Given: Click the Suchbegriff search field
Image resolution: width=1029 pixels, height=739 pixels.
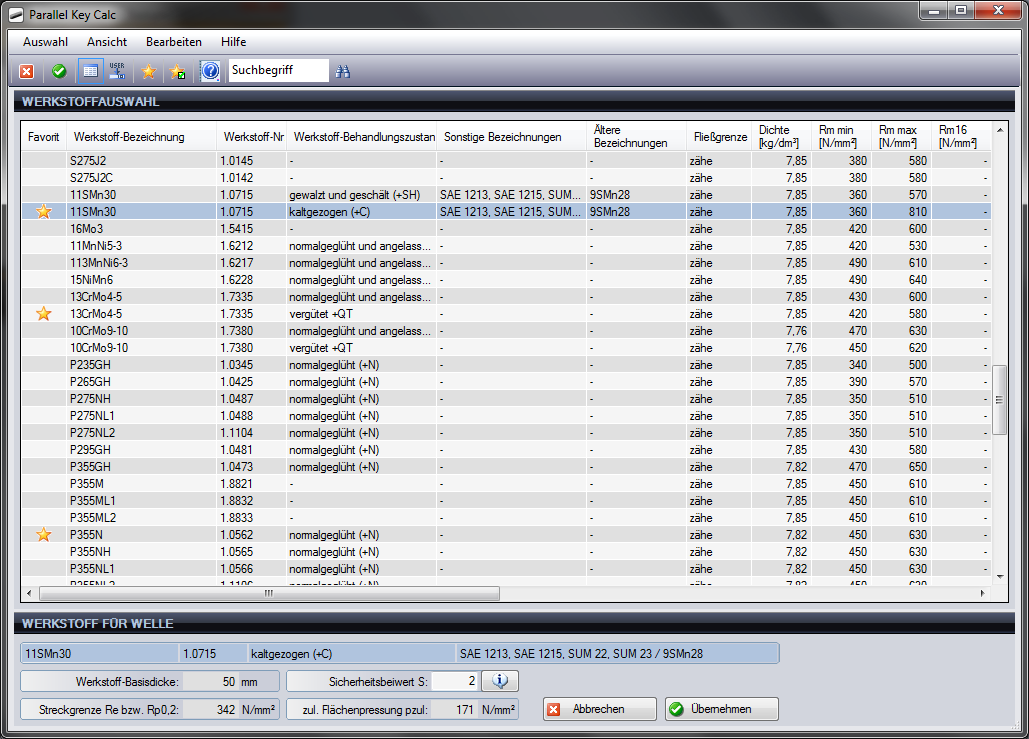Looking at the screenshot, I should coord(278,71).
